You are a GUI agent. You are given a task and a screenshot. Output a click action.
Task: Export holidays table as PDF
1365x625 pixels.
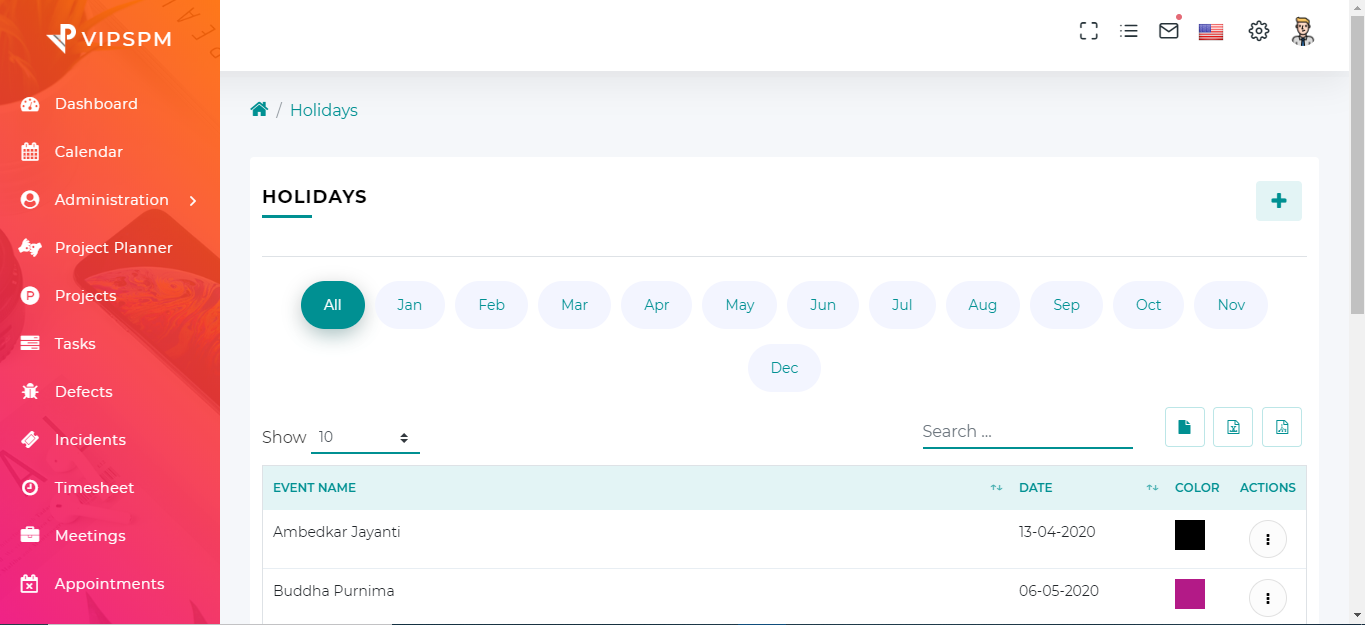1281,427
